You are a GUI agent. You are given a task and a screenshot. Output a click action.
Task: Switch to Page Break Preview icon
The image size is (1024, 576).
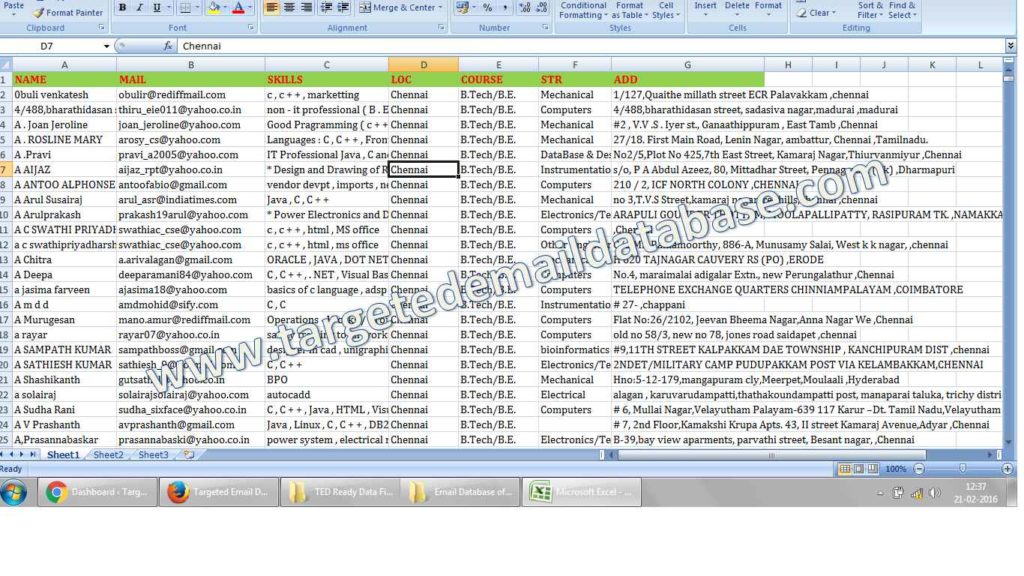pyautogui.click(x=872, y=469)
